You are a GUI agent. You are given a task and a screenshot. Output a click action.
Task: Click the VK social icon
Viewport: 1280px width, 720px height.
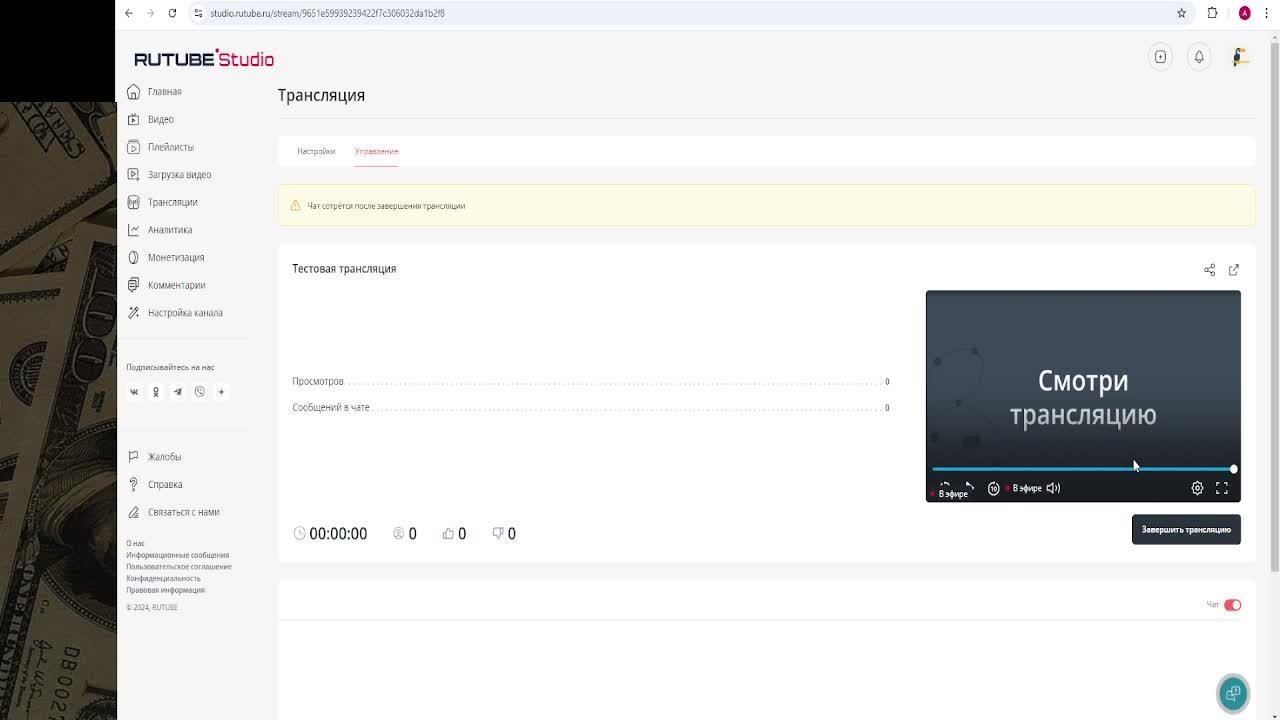(134, 392)
